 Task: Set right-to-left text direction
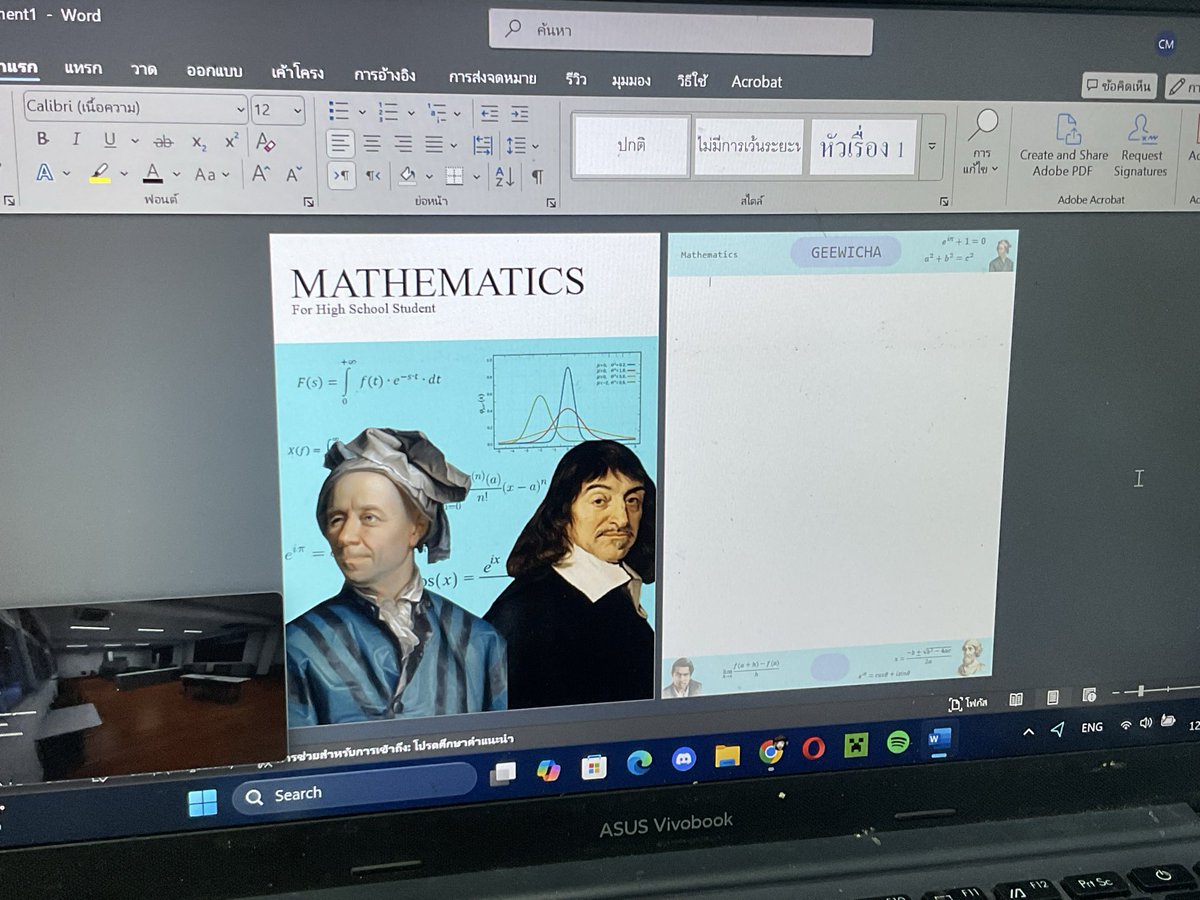pyautogui.click(x=373, y=176)
